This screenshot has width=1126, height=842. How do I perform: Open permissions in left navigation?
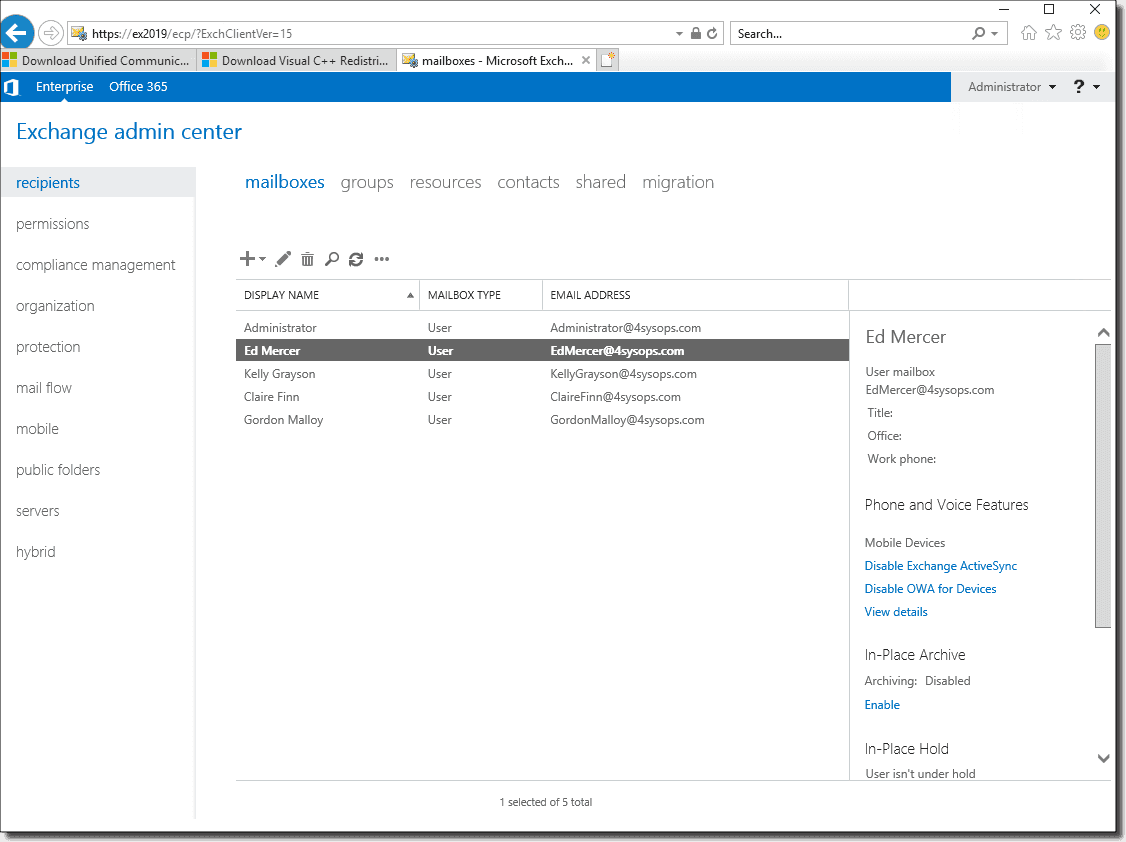[x=52, y=224]
